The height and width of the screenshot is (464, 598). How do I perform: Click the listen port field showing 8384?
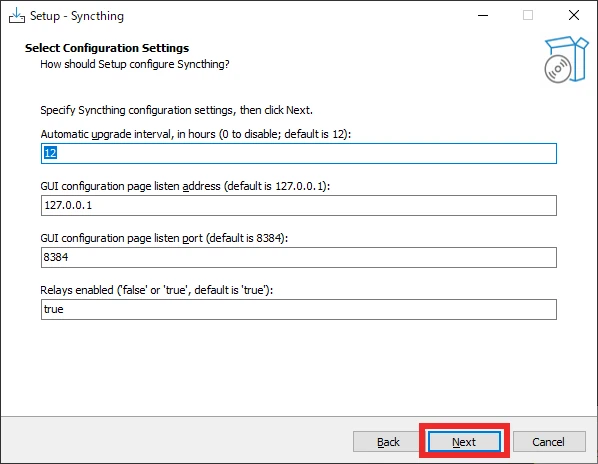click(x=299, y=257)
